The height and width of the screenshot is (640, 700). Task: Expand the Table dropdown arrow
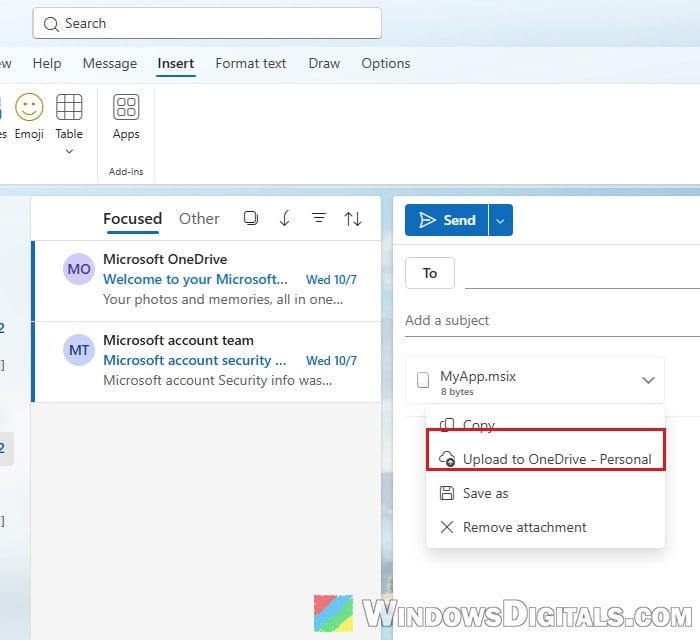69,152
